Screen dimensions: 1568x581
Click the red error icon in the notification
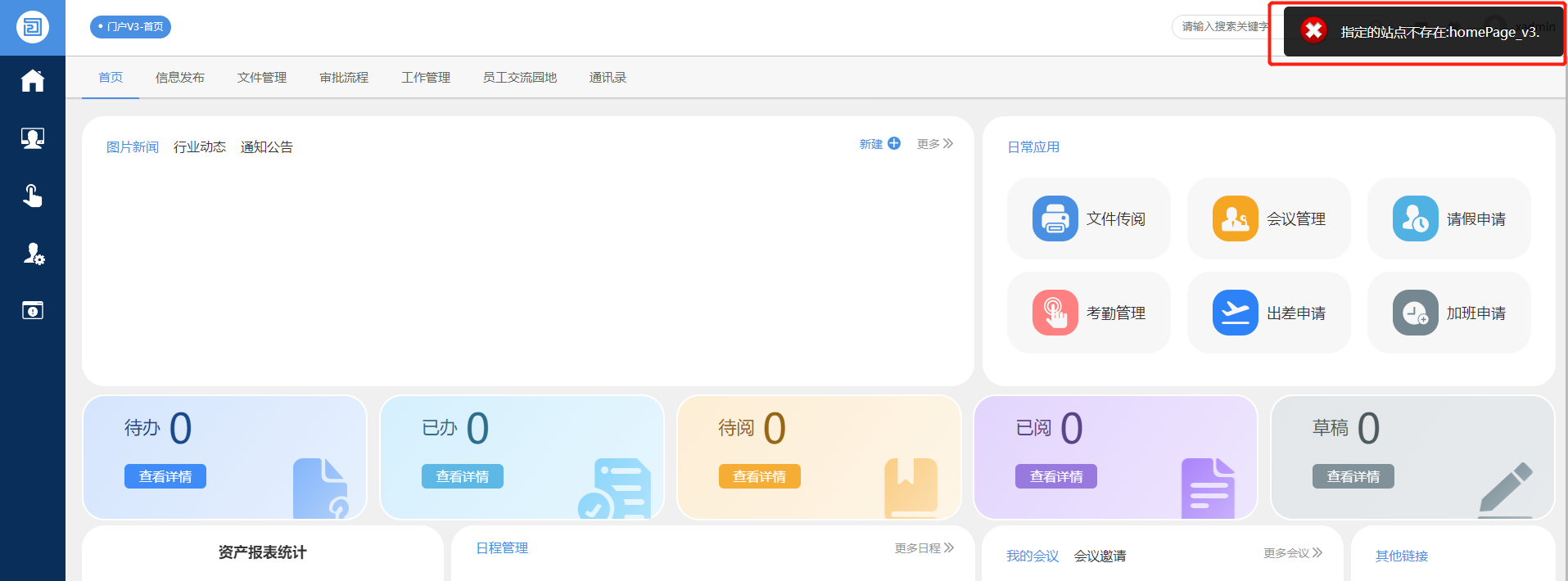pyautogui.click(x=1313, y=30)
